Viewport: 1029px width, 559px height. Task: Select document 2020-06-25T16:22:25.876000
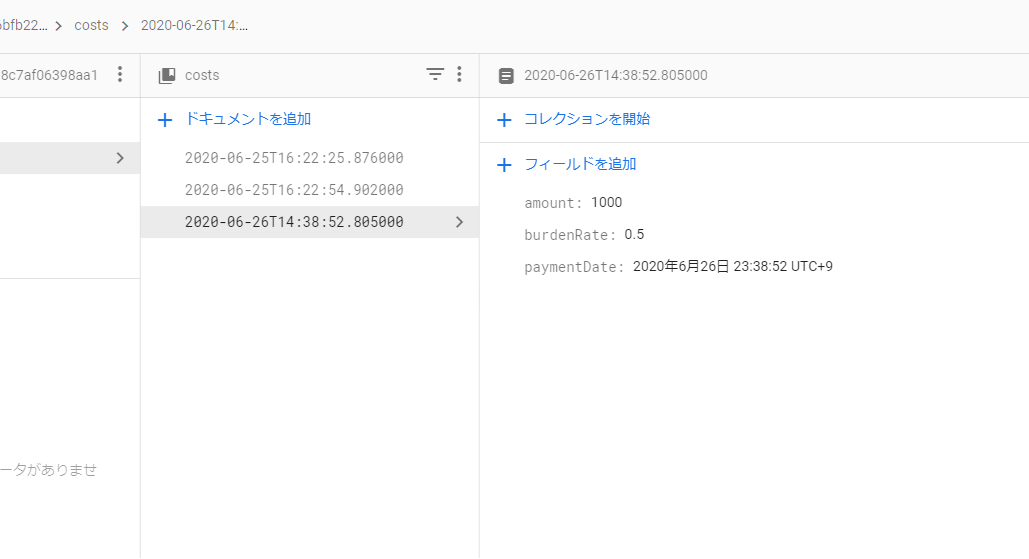(310, 158)
